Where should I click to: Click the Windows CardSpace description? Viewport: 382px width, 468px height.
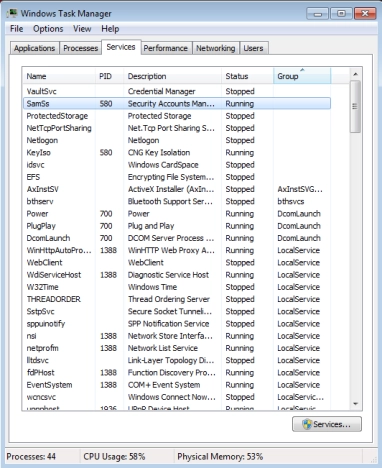163,165
